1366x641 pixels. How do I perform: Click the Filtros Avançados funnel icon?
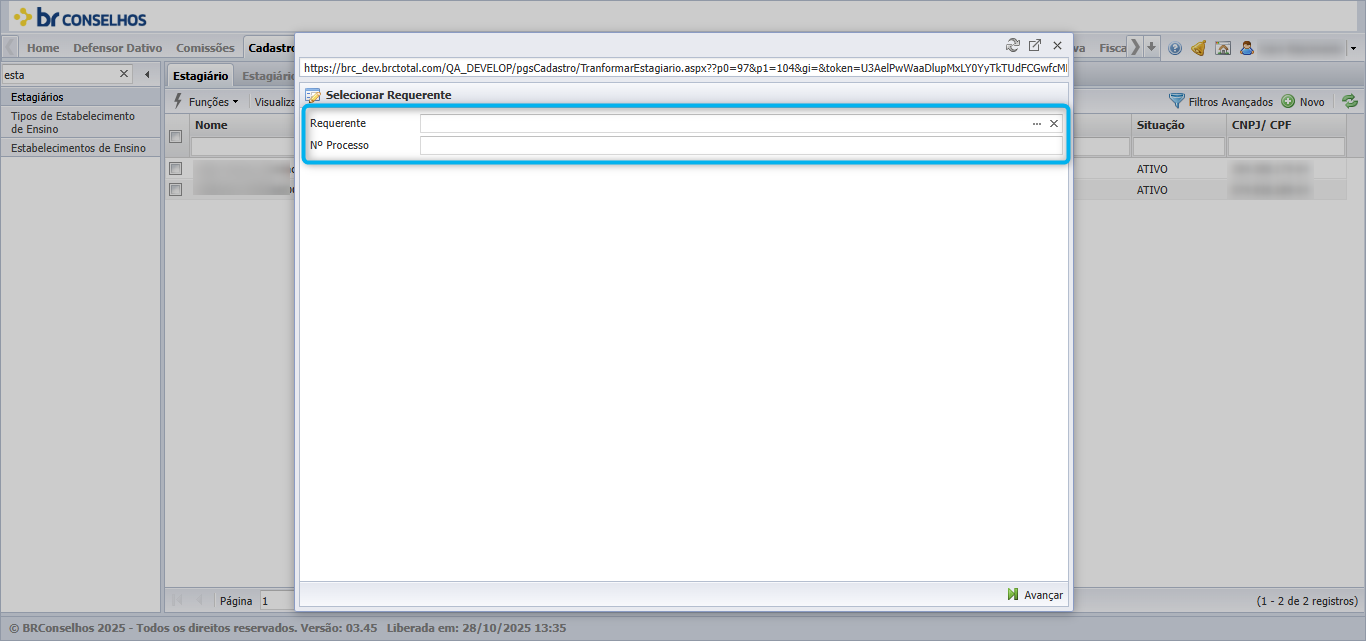coord(1177,101)
